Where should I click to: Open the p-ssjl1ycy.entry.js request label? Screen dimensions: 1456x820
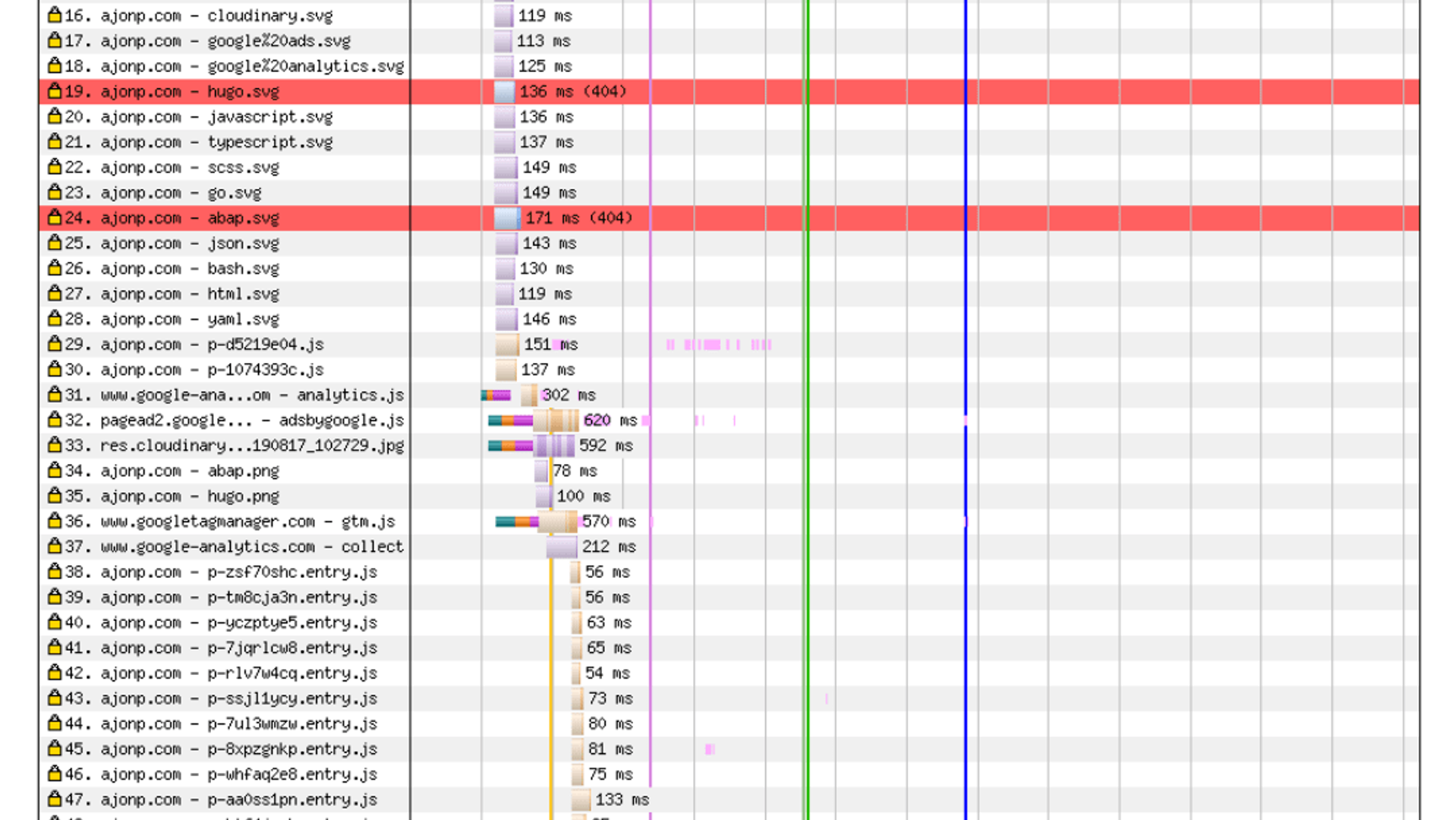221,699
